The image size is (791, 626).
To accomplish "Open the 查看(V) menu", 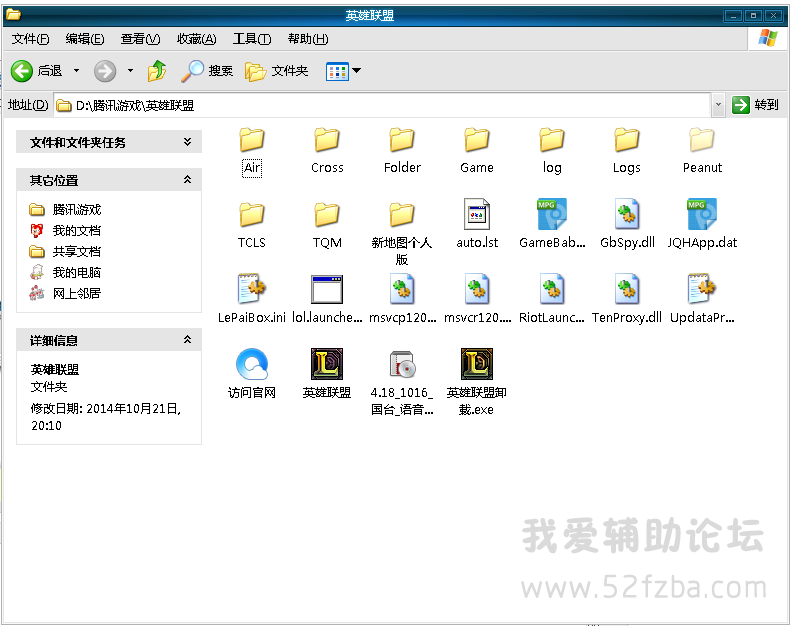I will click(x=140, y=39).
